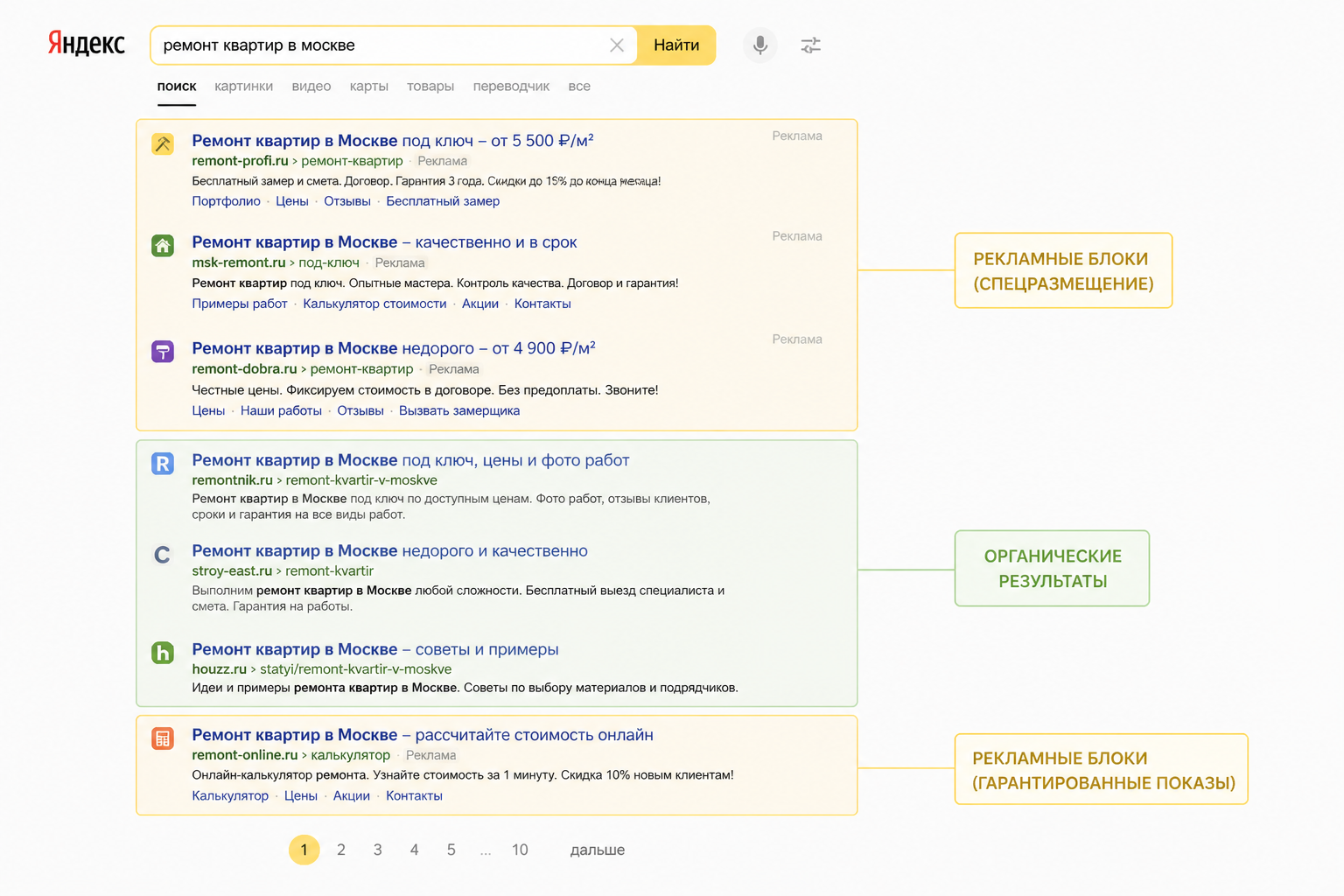Click the msk-remont.ru green URL
The height and width of the screenshot is (896, 1344).
coord(276,262)
